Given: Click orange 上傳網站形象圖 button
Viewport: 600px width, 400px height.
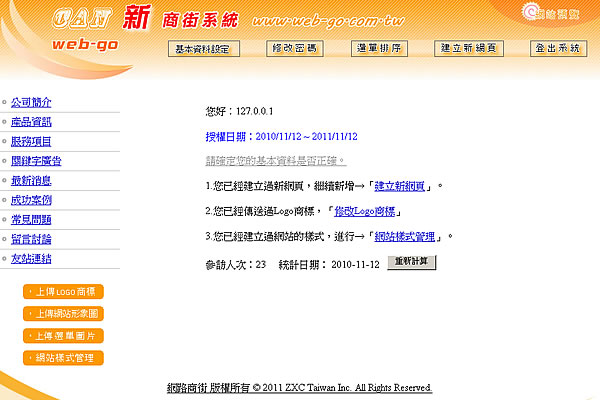Looking at the screenshot, I should 63,314.
